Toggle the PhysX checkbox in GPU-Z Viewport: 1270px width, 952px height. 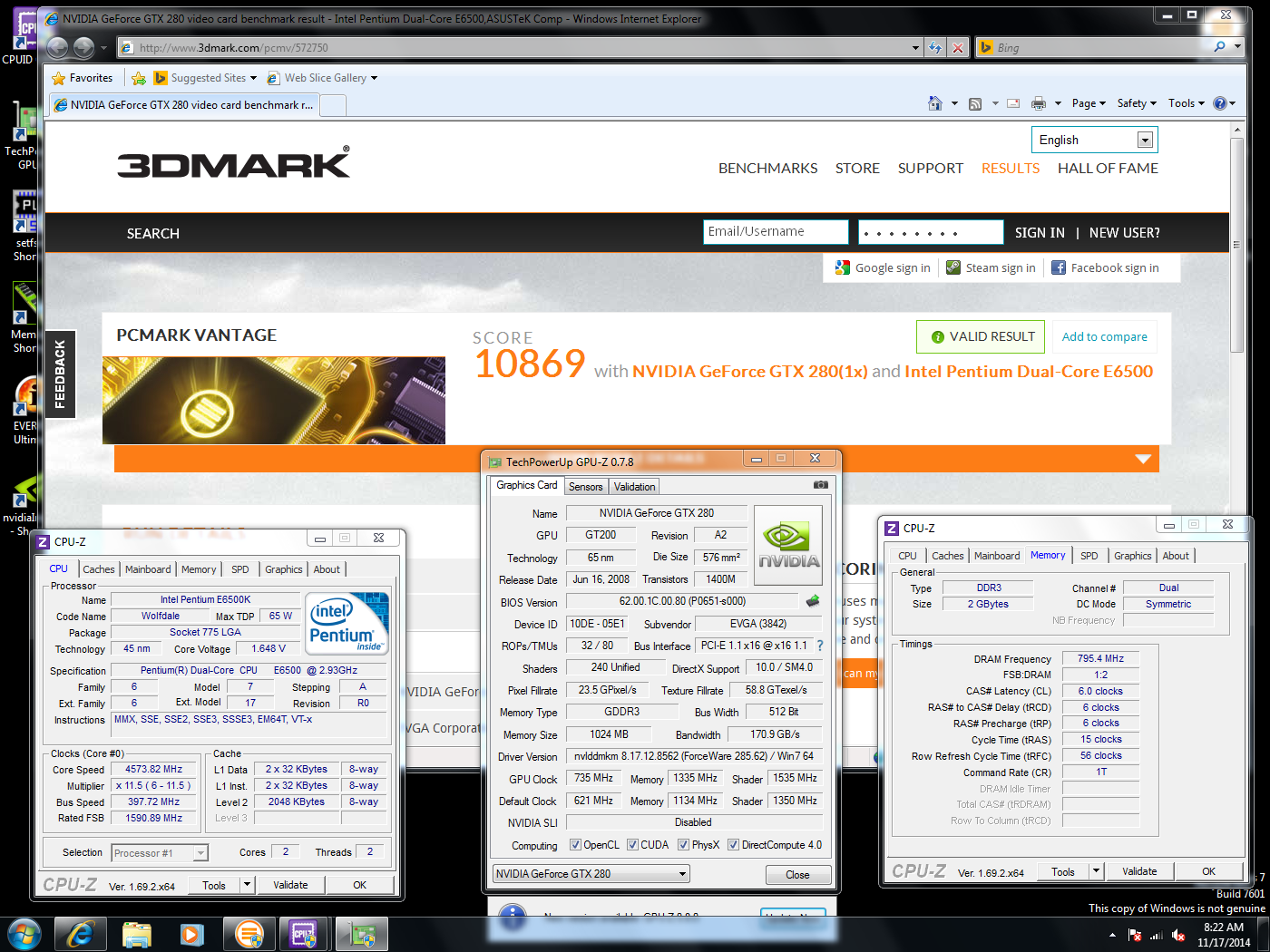(x=683, y=845)
